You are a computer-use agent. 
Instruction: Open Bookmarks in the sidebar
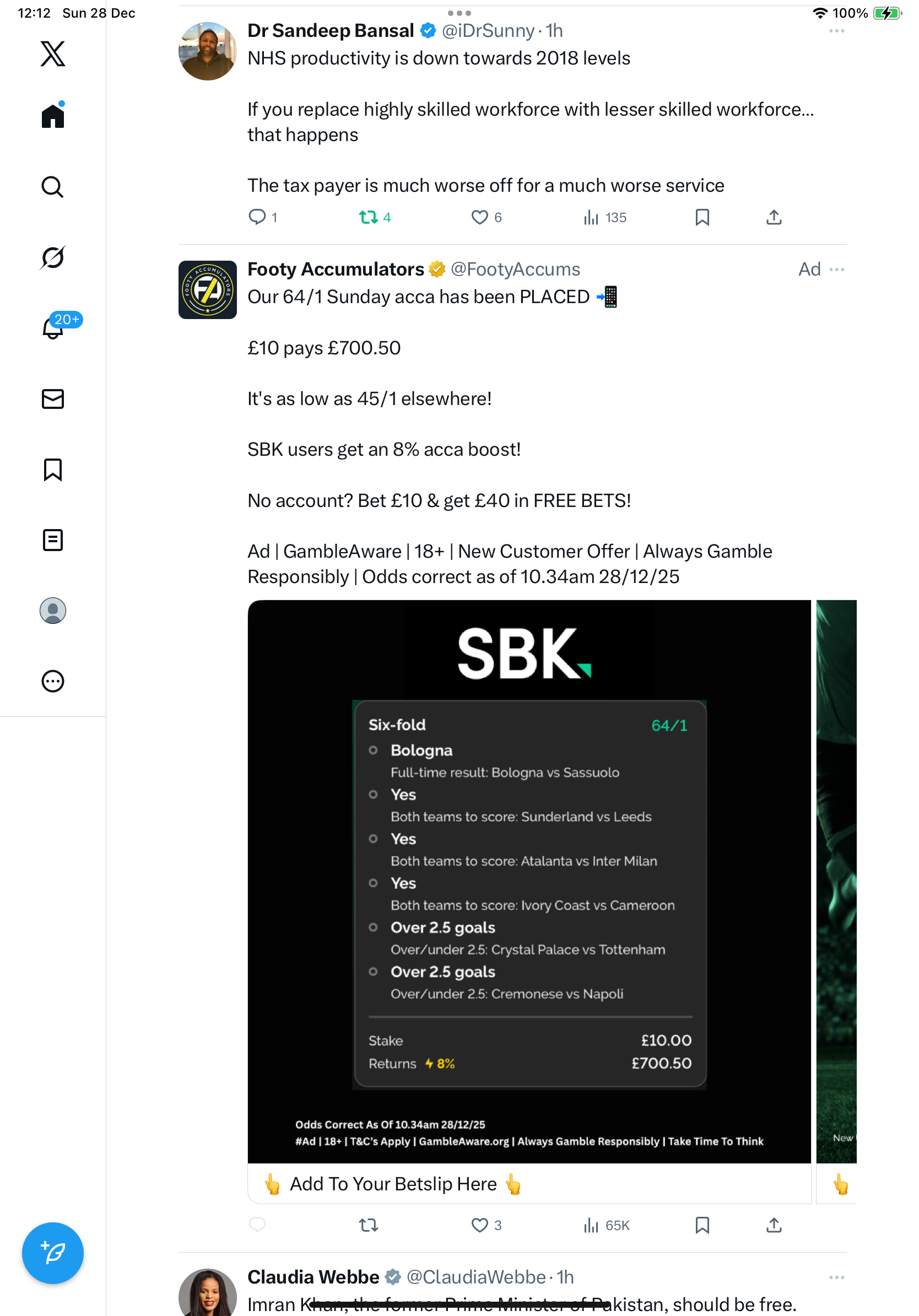53,470
